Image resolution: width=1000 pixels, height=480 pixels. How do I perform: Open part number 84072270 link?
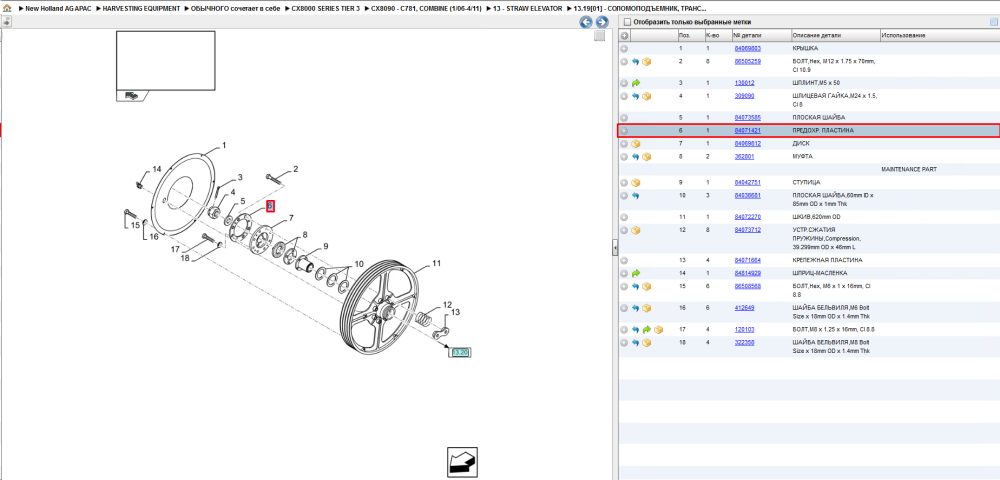click(x=747, y=217)
